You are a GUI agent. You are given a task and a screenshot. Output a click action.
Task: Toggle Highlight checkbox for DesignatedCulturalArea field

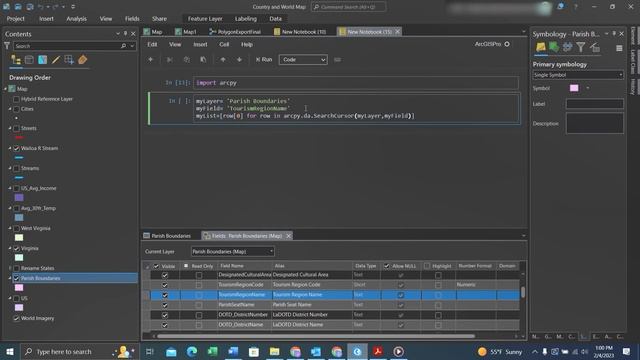[438, 275]
